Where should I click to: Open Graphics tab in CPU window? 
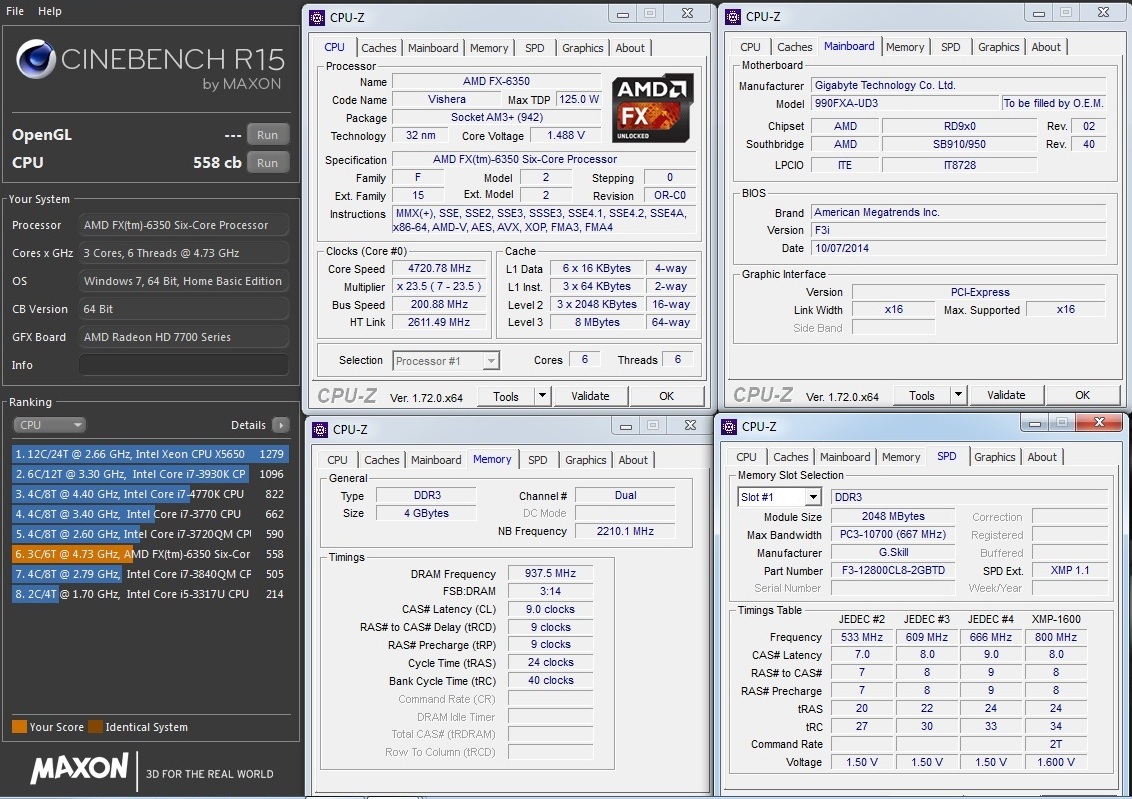(583, 48)
